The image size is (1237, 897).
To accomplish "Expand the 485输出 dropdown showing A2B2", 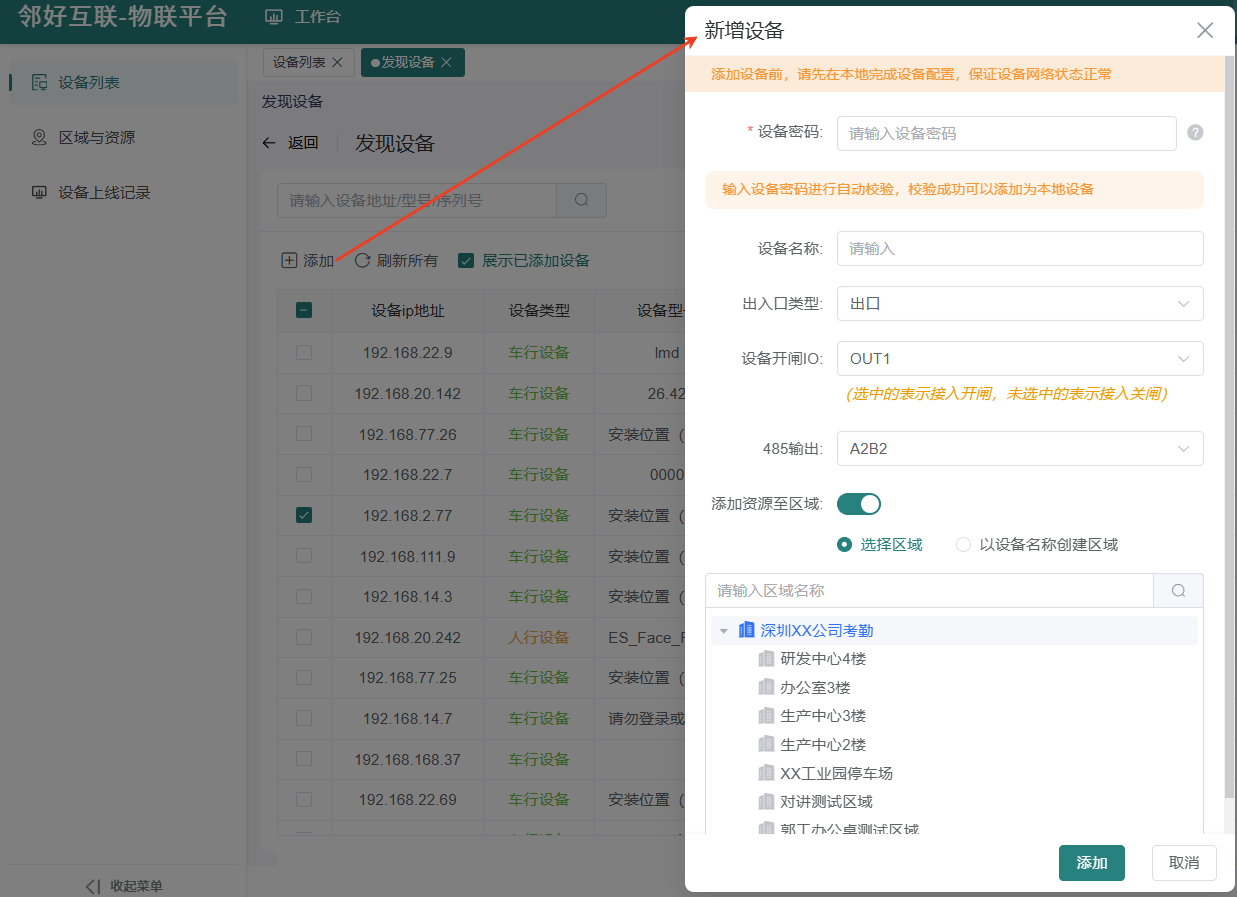I will point(1020,449).
